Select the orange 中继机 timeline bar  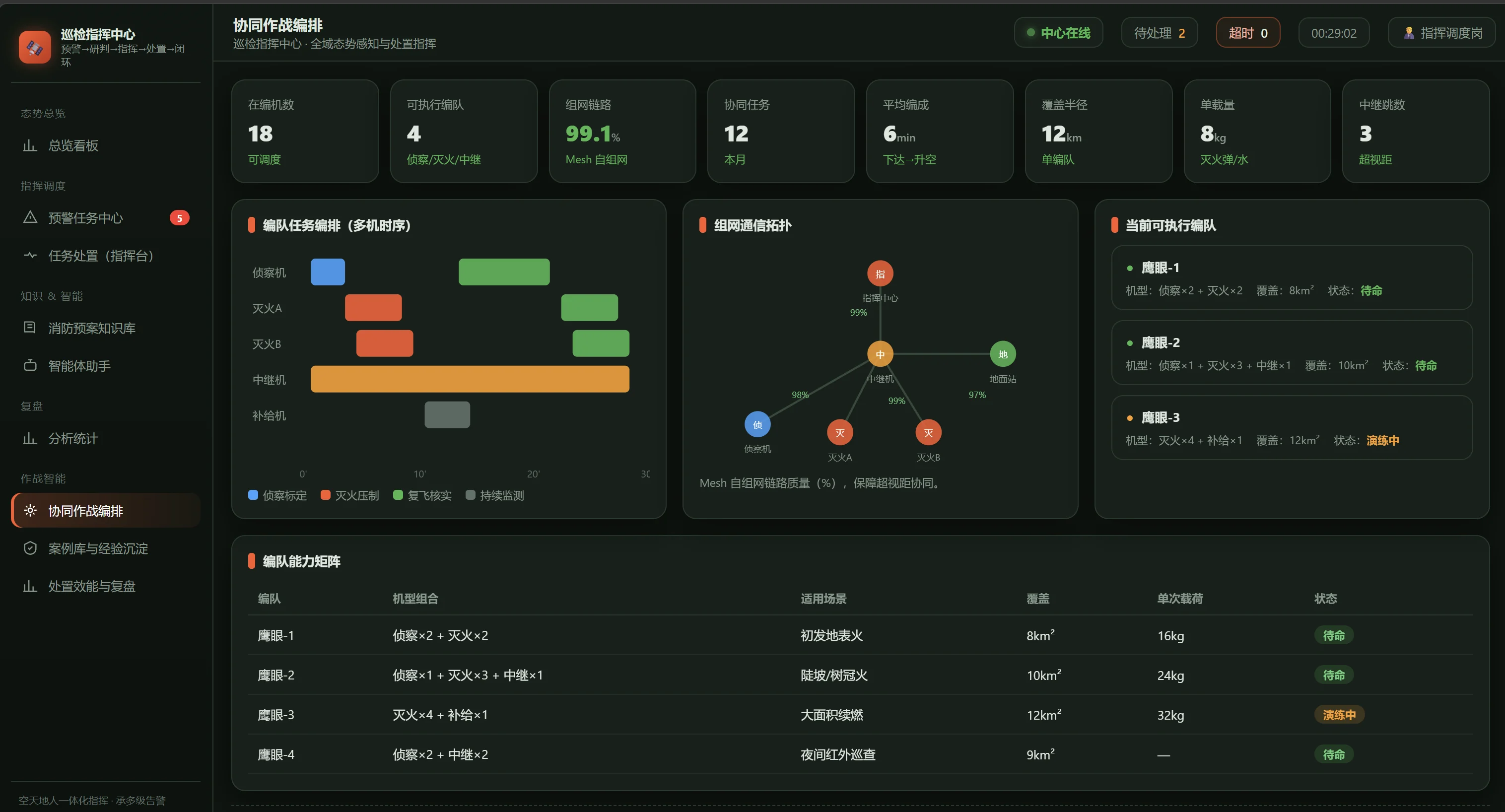(470, 379)
